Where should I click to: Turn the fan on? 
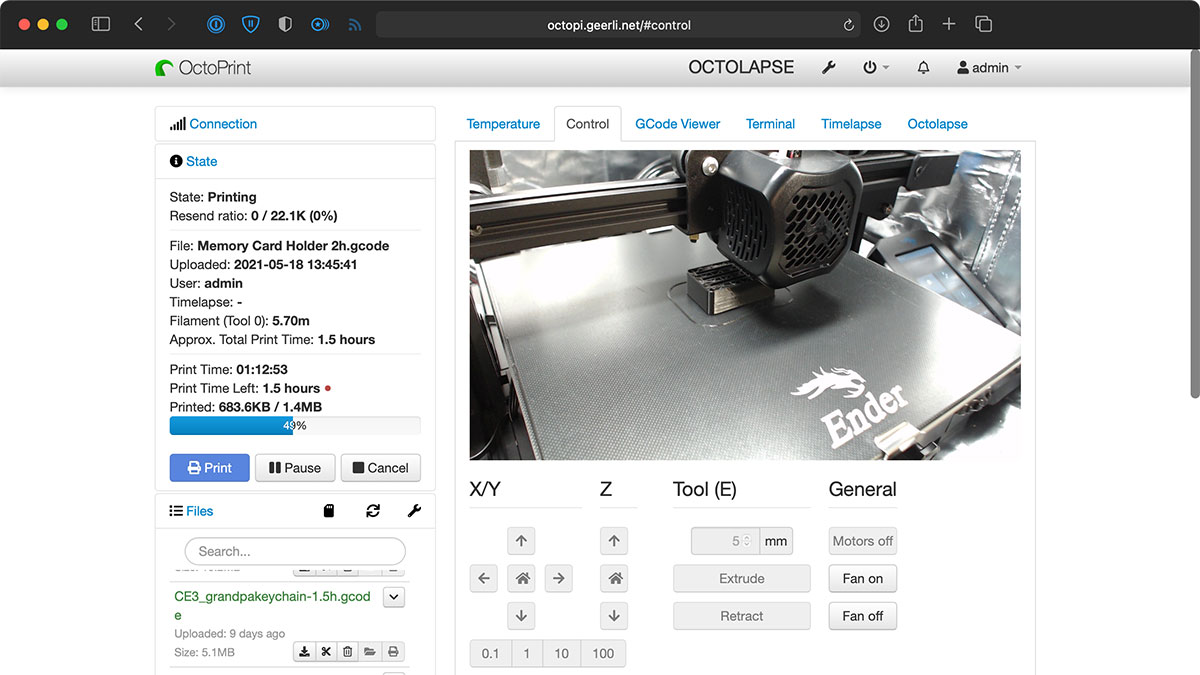pos(862,578)
